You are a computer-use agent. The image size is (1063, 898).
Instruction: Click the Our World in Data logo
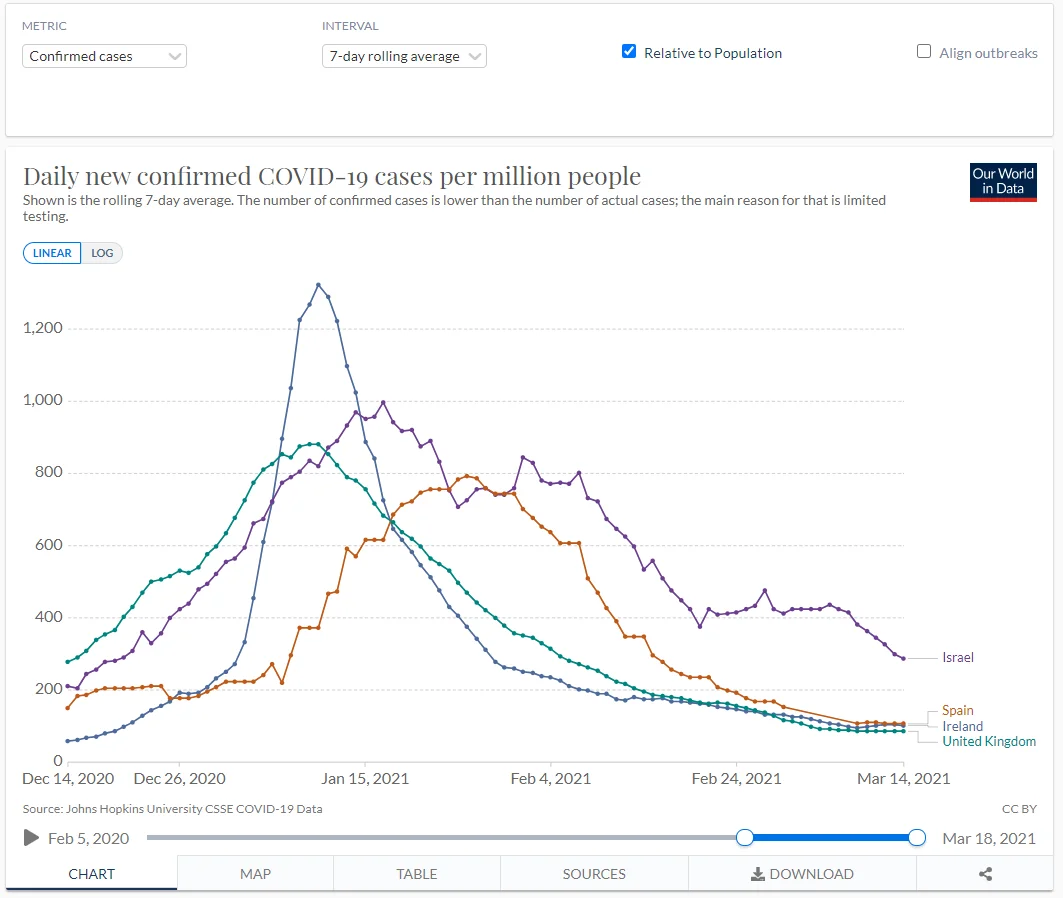[1003, 182]
